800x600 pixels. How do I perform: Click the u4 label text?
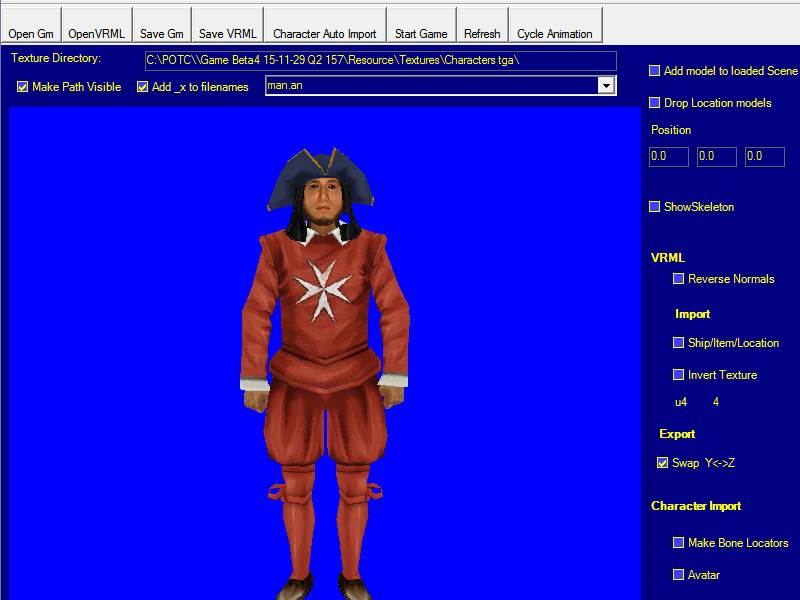coord(681,402)
